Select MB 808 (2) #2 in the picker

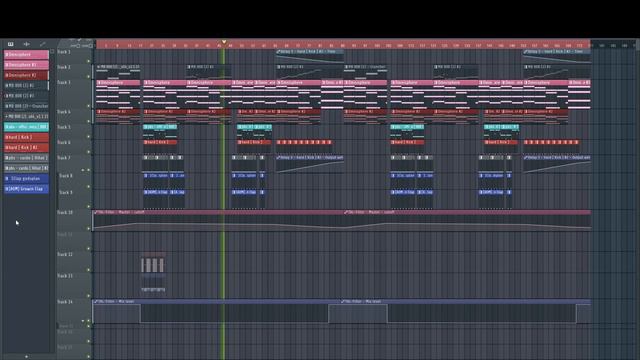coord(26,85)
